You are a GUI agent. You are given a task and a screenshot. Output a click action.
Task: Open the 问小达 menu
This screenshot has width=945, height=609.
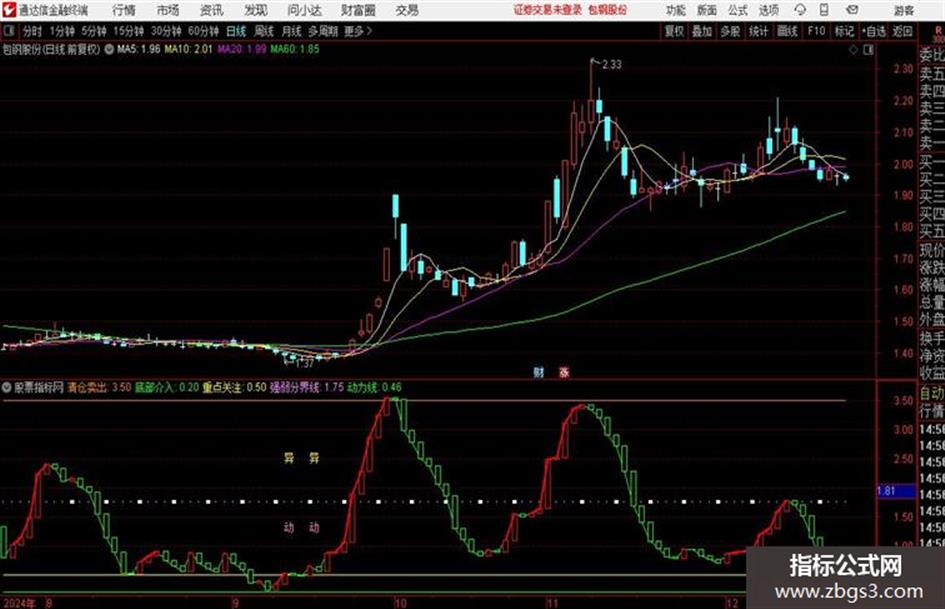304,10
